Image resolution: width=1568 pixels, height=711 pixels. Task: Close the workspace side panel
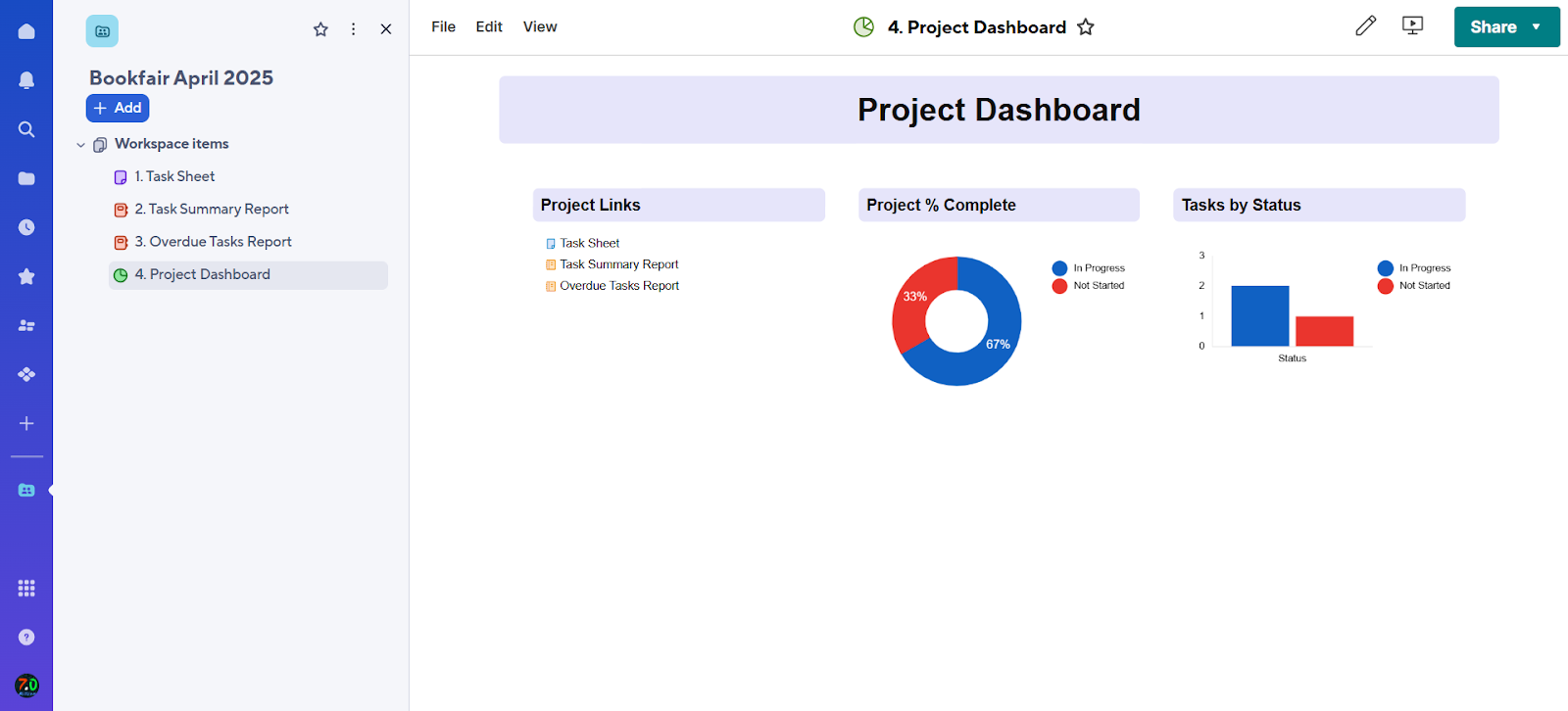tap(386, 29)
